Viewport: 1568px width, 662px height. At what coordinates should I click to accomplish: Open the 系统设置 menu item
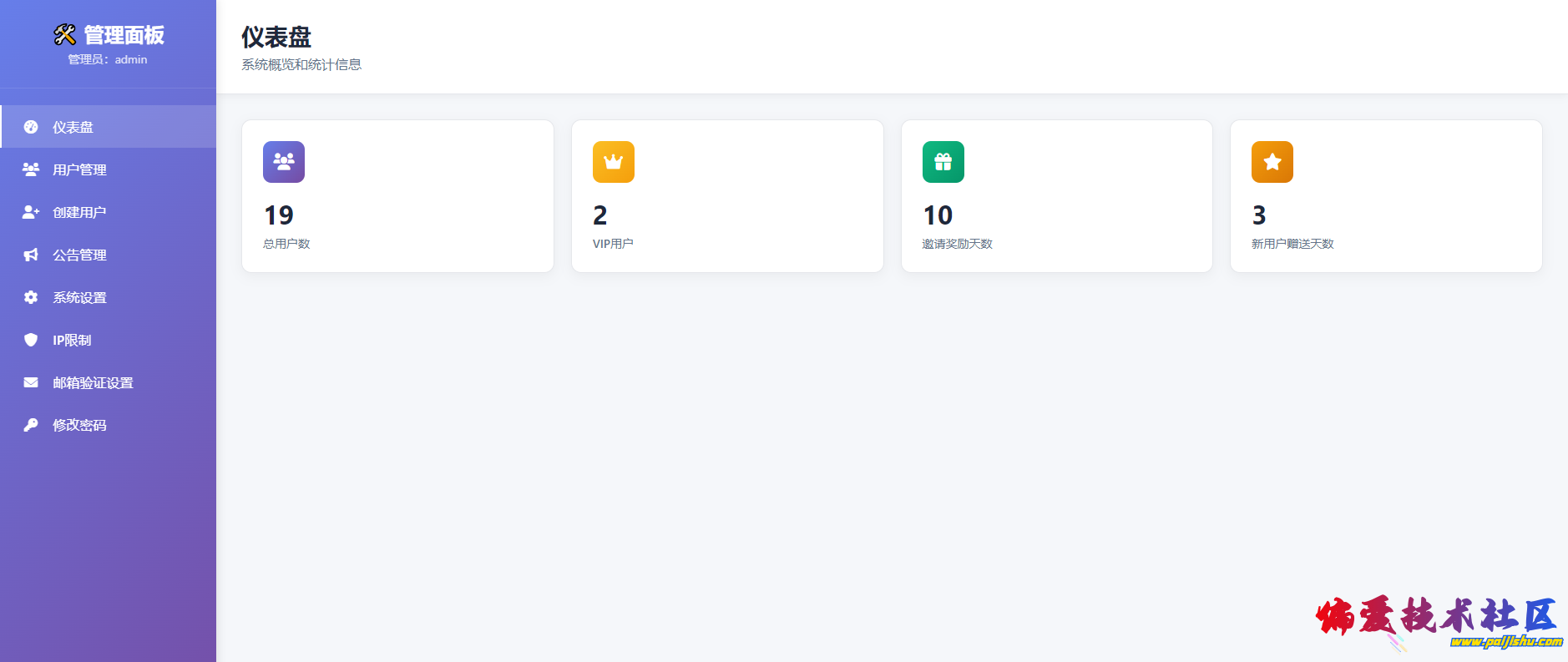(79, 297)
